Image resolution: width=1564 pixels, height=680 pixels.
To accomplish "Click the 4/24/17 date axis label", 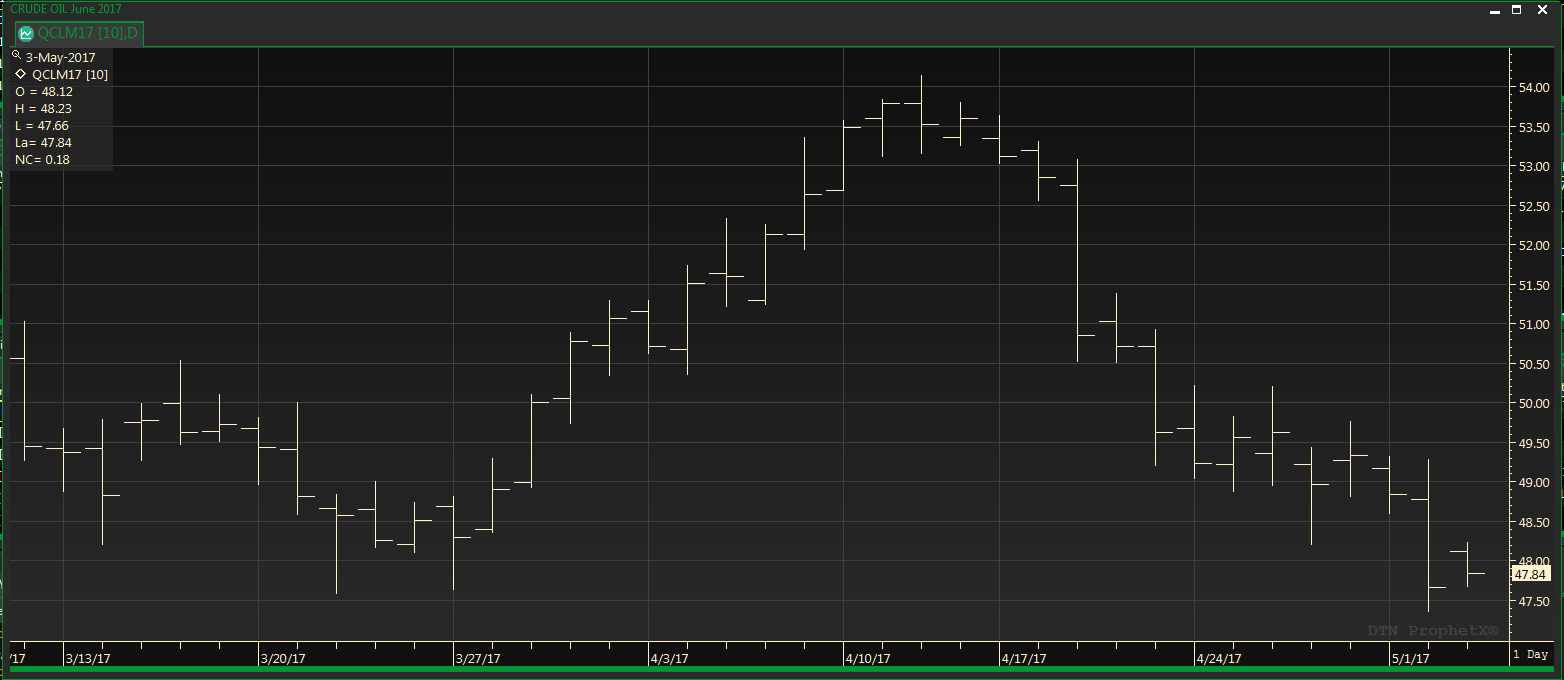I will tap(1218, 659).
